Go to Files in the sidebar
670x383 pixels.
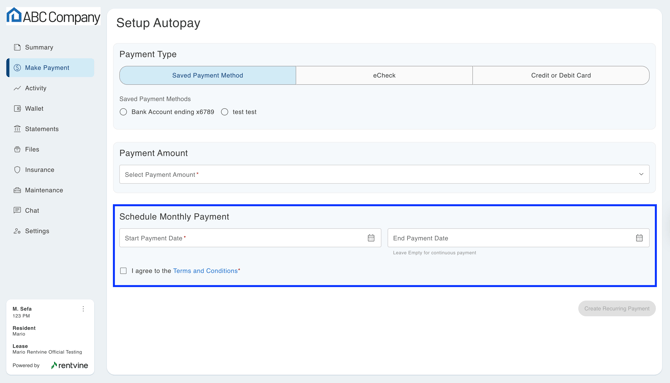(x=50, y=149)
